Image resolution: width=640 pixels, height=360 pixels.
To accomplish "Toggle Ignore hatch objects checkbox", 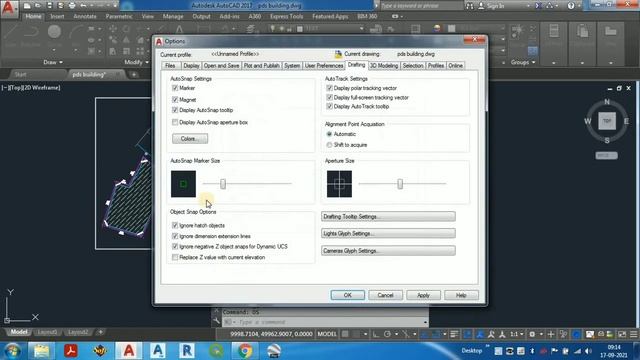I will coord(175,225).
